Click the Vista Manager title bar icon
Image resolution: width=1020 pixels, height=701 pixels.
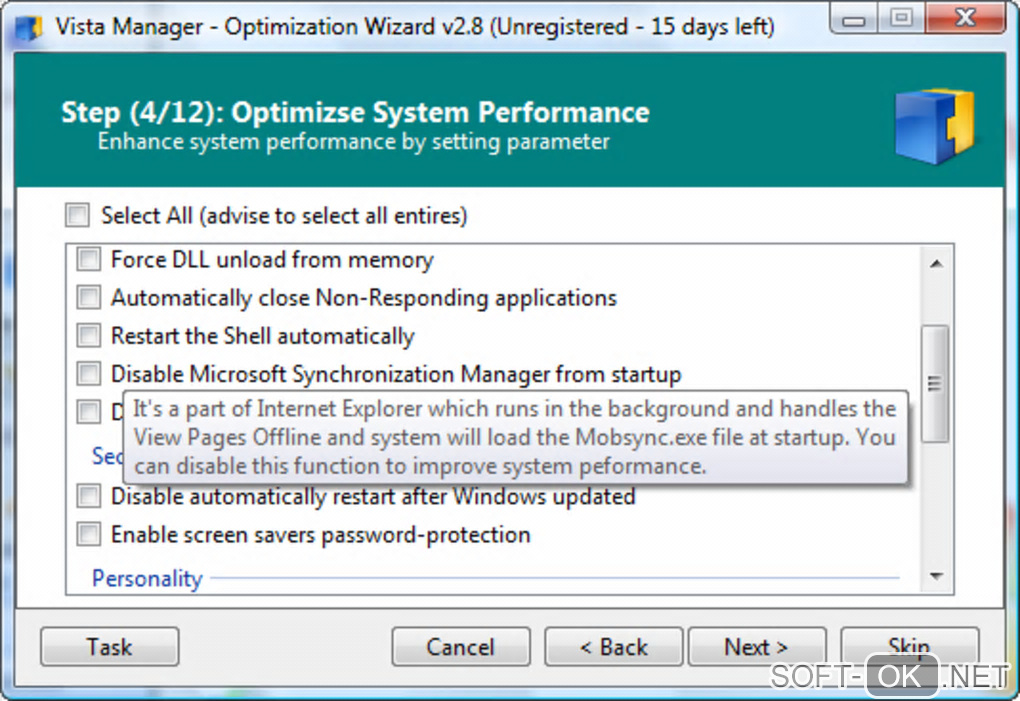(x=31, y=26)
